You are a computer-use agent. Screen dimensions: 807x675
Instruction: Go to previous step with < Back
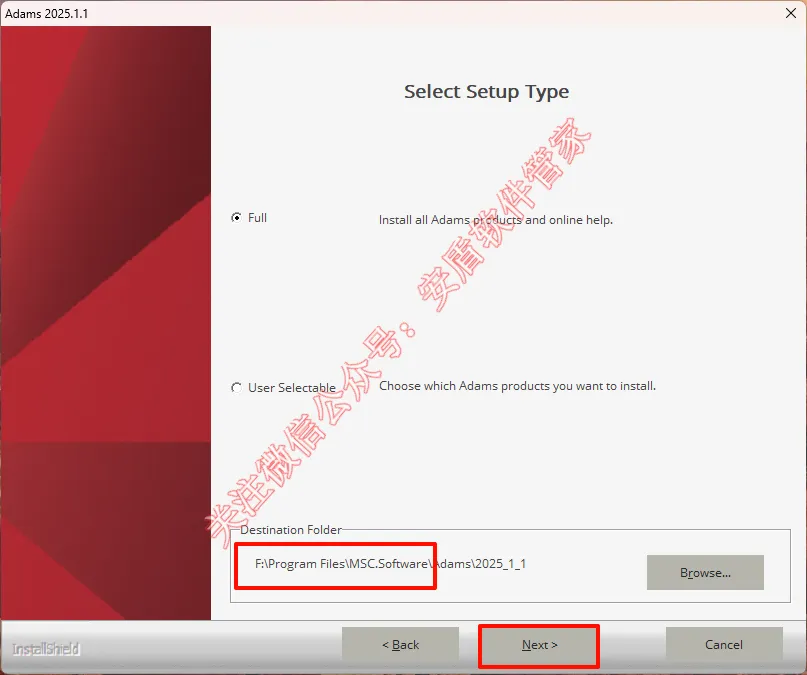click(x=400, y=645)
